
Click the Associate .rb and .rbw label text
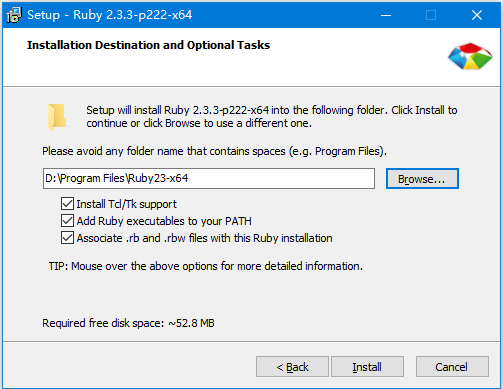click(x=204, y=238)
